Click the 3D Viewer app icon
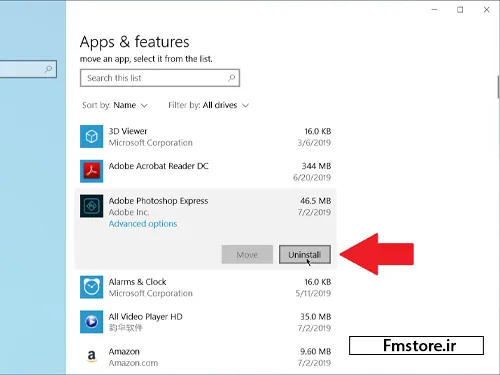 [x=91, y=136]
